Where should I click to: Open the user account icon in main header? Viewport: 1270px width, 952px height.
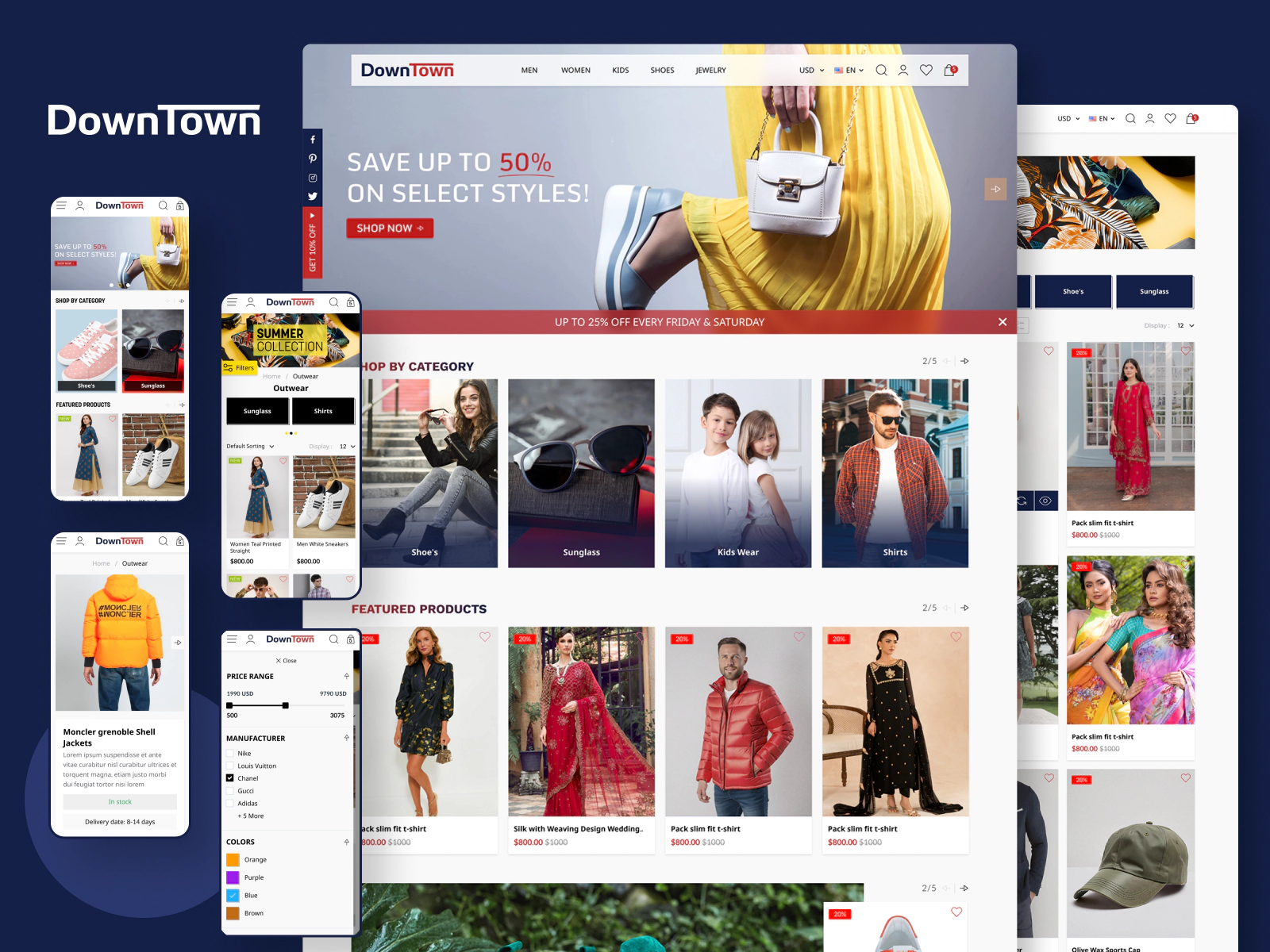tap(903, 71)
